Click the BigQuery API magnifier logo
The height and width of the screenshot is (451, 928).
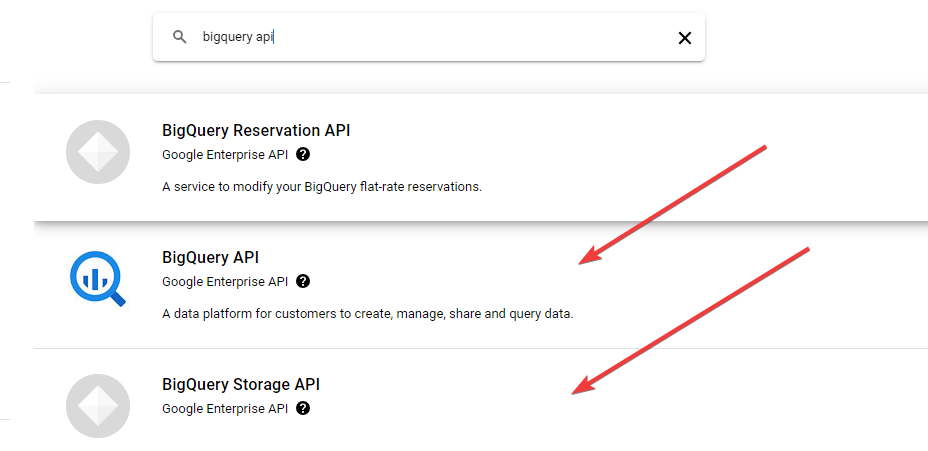click(98, 279)
